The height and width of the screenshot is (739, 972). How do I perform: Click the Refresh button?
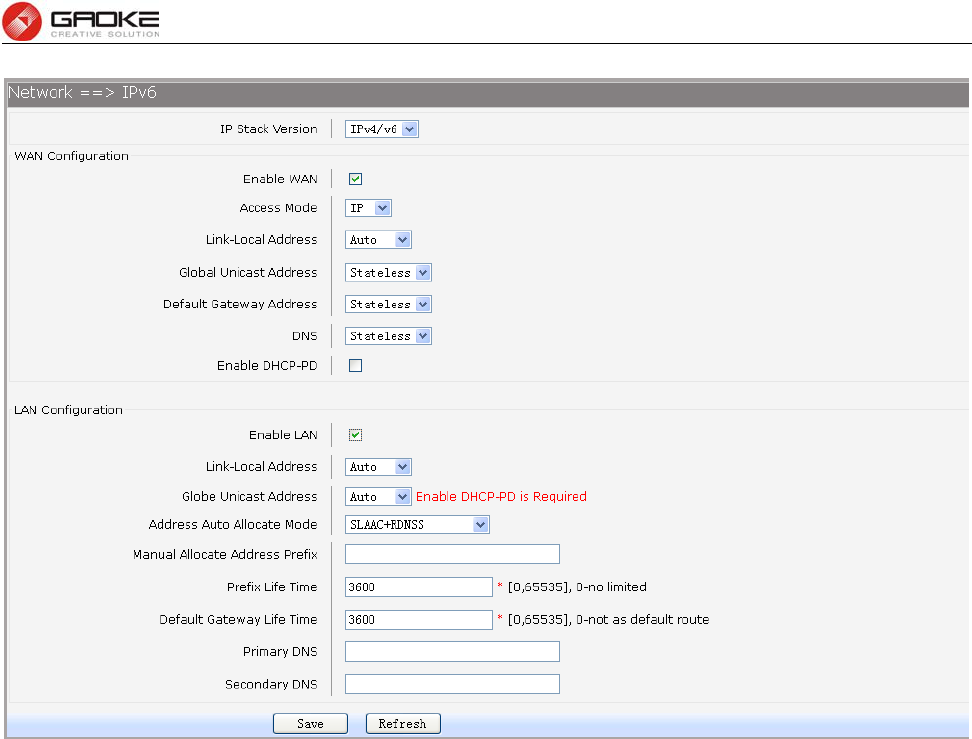[x=403, y=724]
